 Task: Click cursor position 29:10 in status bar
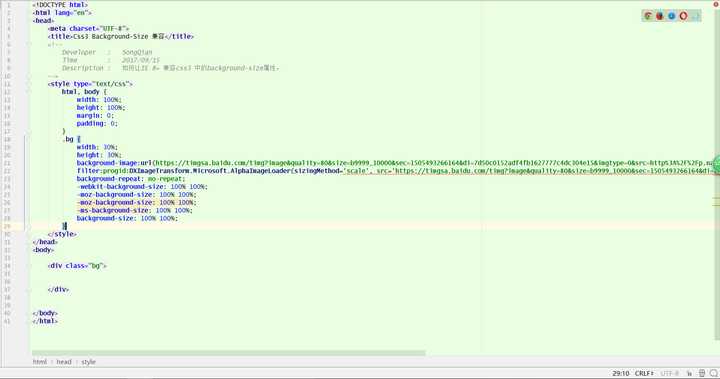coord(620,373)
